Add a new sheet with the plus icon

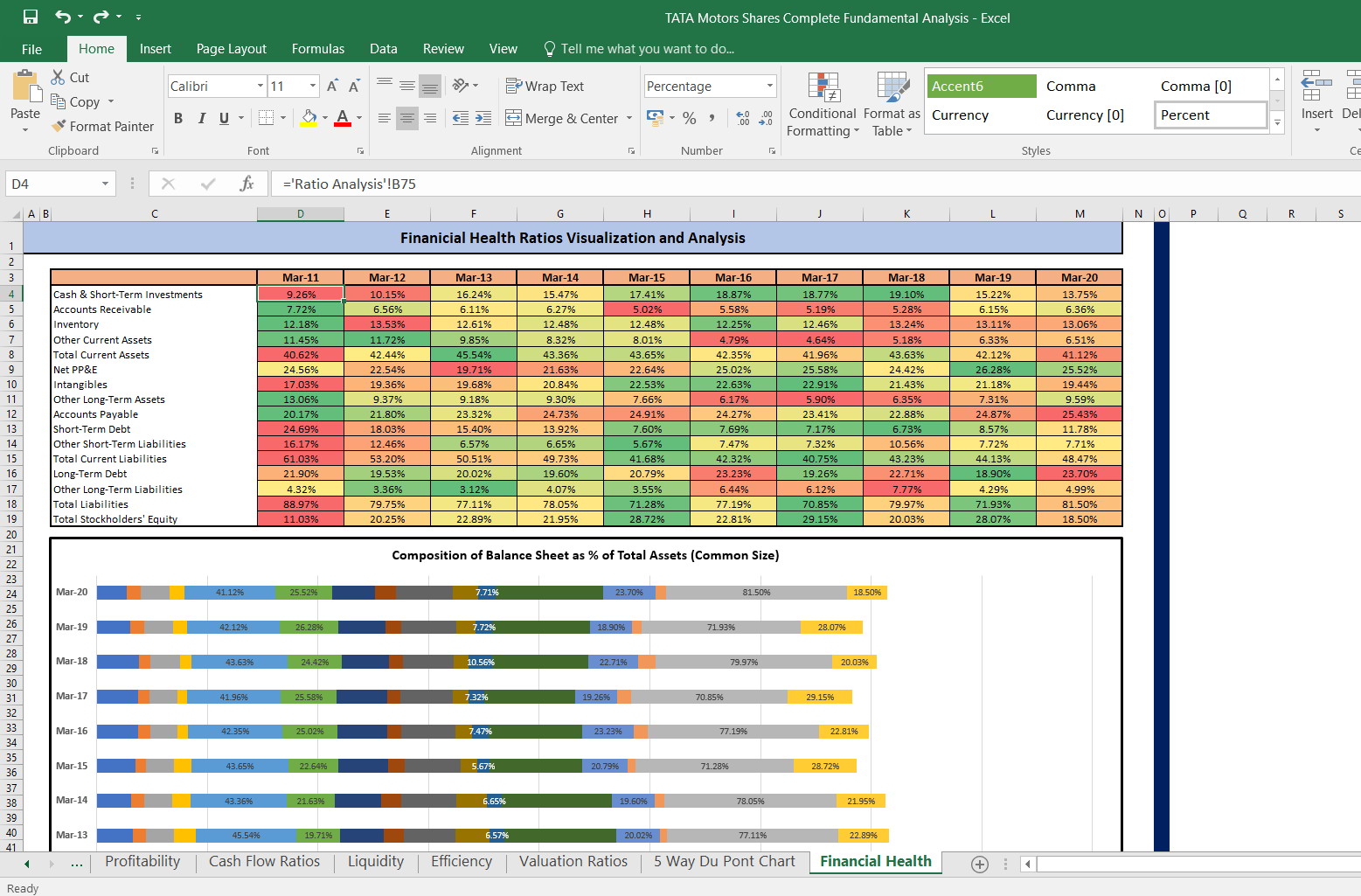click(x=980, y=865)
